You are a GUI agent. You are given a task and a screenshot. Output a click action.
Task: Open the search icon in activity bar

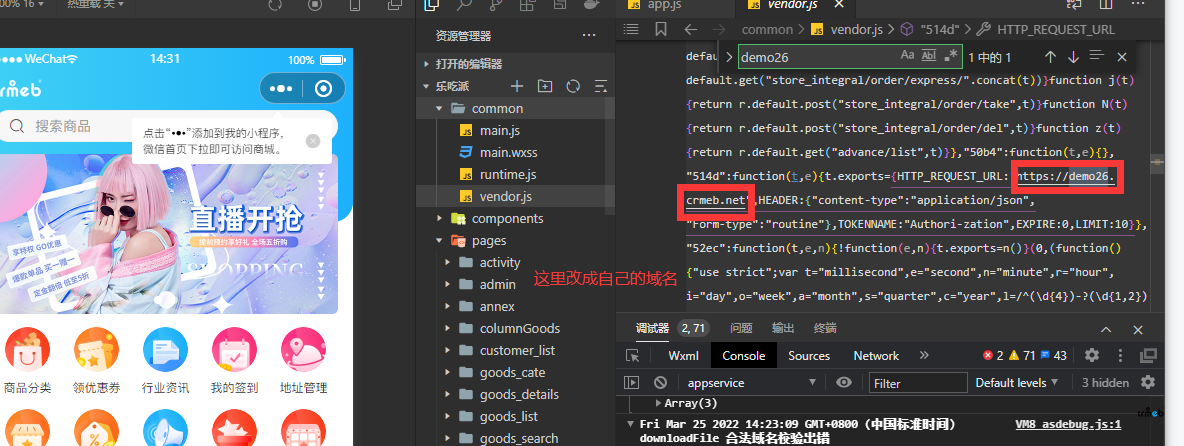(x=464, y=5)
